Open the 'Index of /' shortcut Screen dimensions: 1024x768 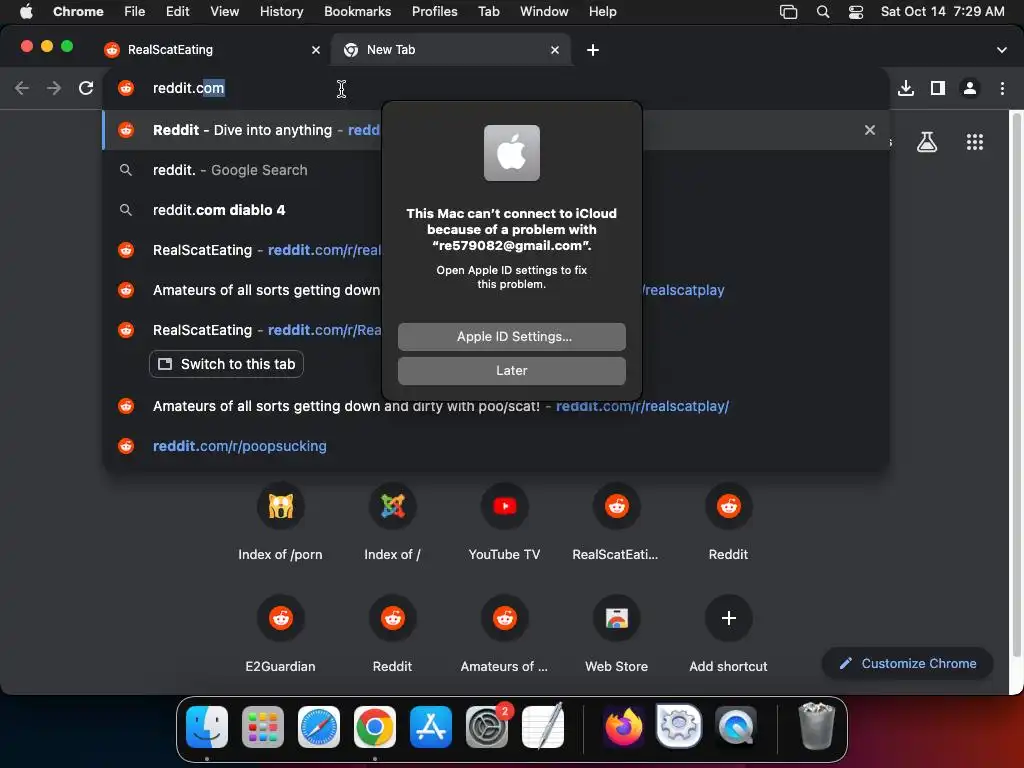(392, 522)
